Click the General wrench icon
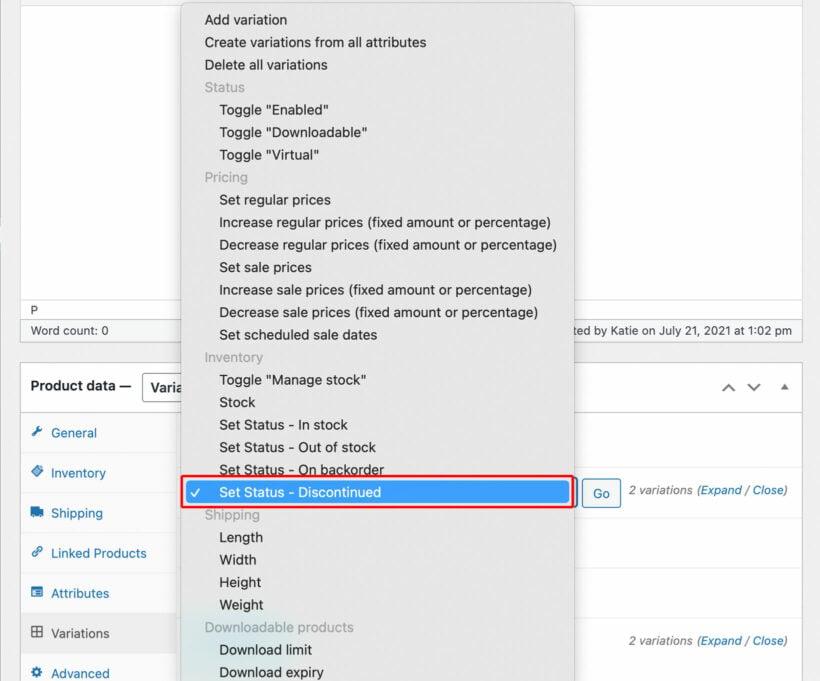 37,432
